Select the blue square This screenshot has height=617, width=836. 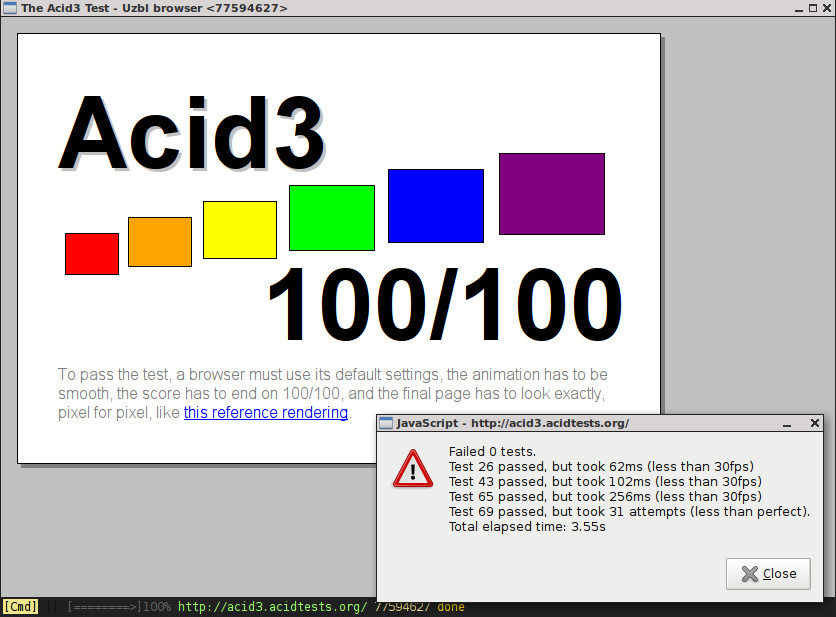point(436,206)
